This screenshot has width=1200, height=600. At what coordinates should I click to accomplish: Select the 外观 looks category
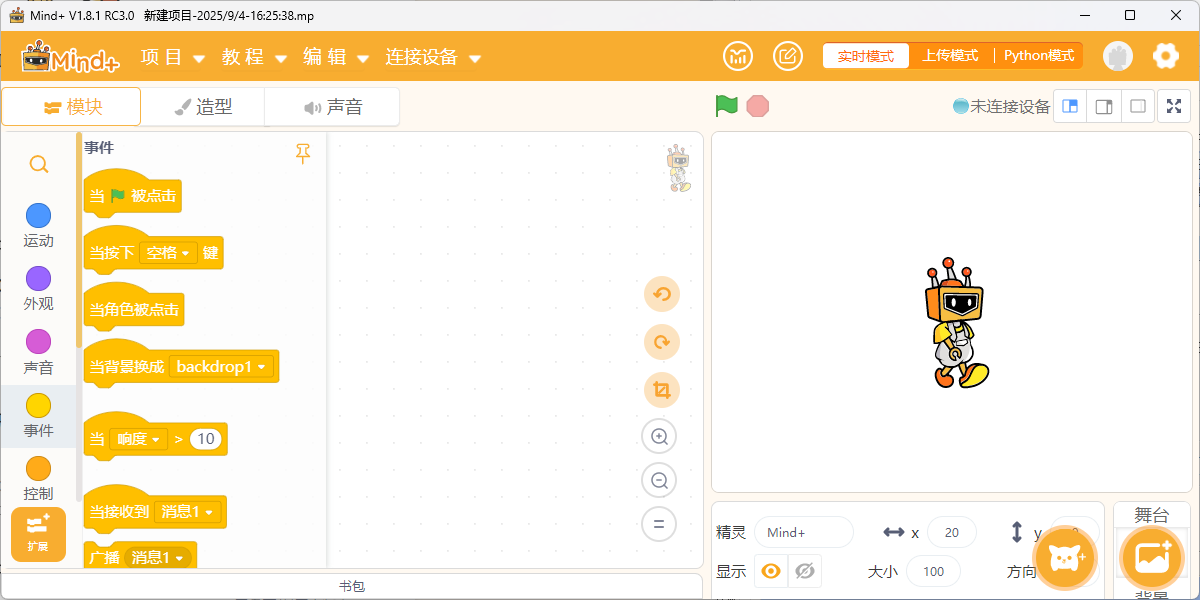tap(38, 289)
